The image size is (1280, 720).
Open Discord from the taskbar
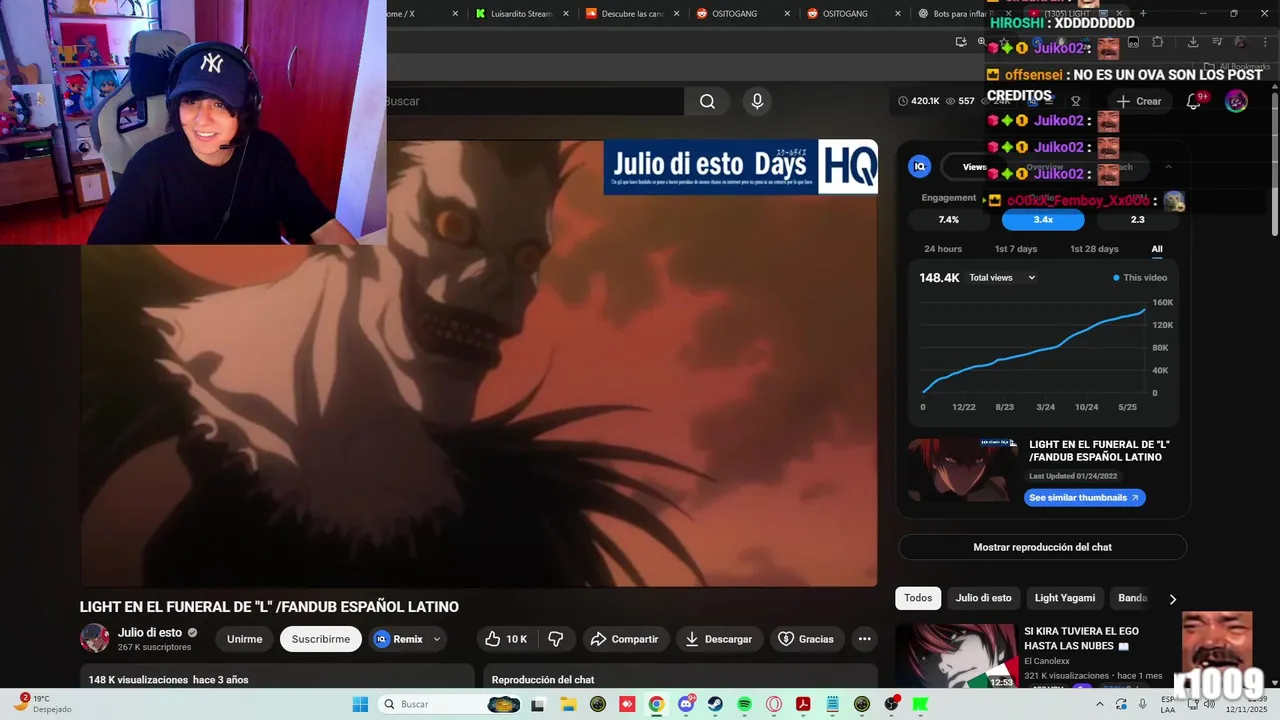pos(686,704)
